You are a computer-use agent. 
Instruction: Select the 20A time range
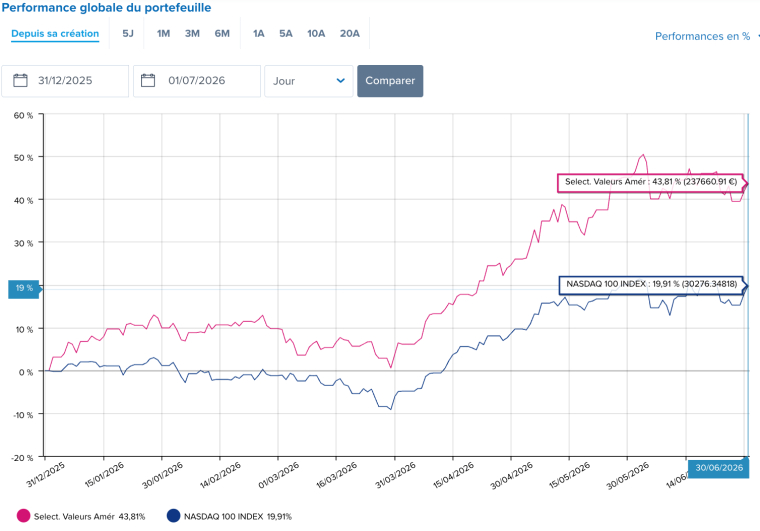349,33
